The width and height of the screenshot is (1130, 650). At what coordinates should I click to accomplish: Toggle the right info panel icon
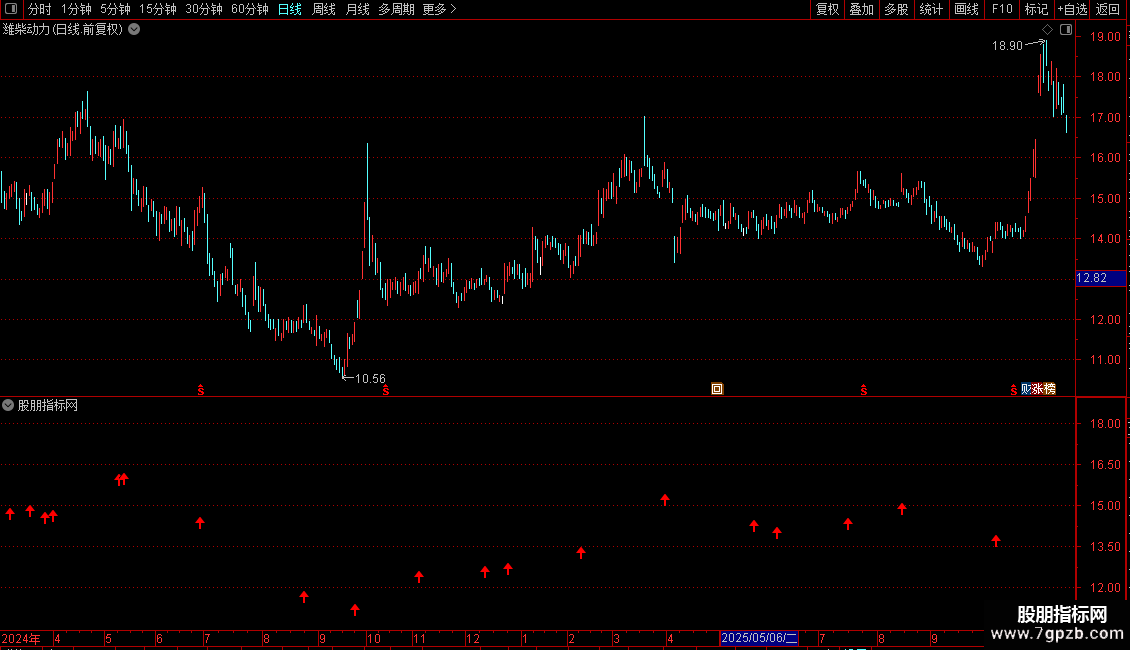coord(1066,30)
